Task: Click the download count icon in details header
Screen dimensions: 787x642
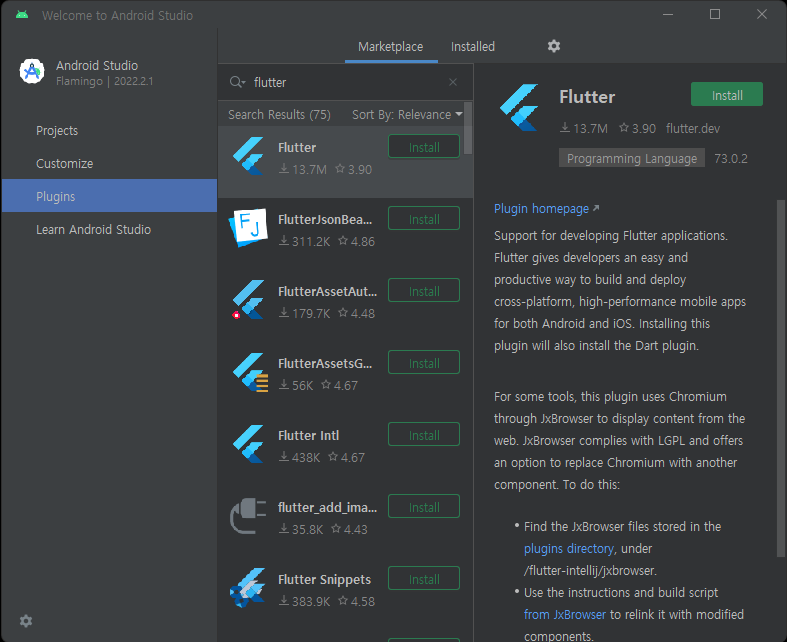Action: coord(565,128)
